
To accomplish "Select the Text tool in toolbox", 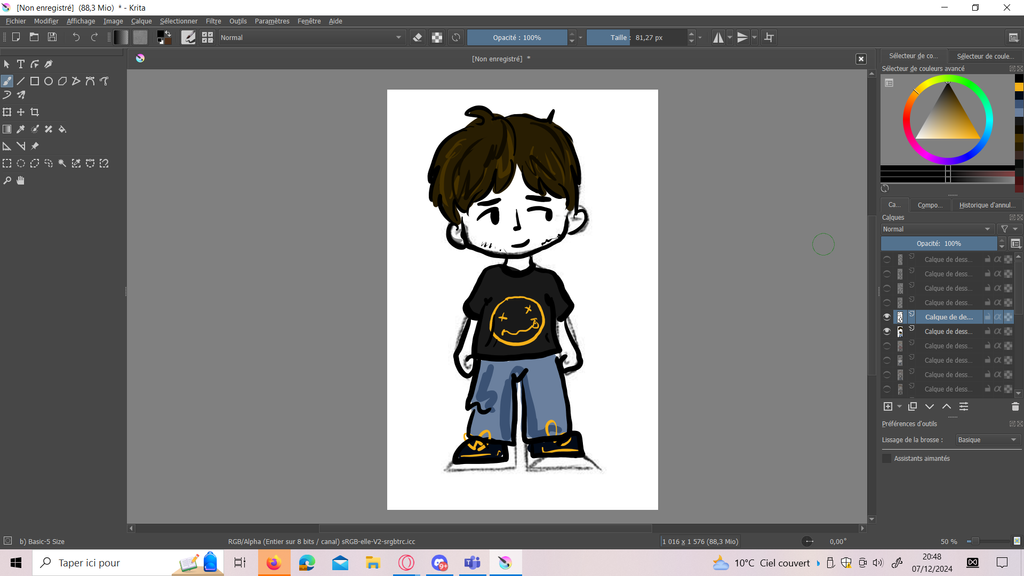I will [x=20, y=64].
